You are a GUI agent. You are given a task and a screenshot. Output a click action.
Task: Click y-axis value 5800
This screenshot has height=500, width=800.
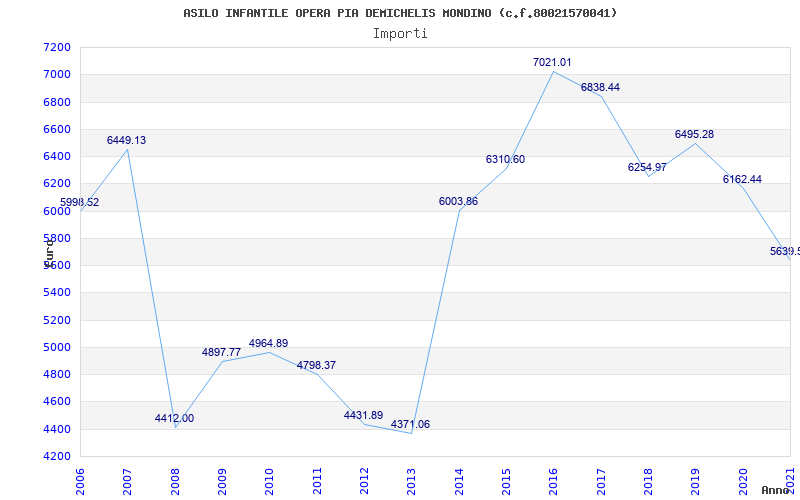(x=58, y=238)
